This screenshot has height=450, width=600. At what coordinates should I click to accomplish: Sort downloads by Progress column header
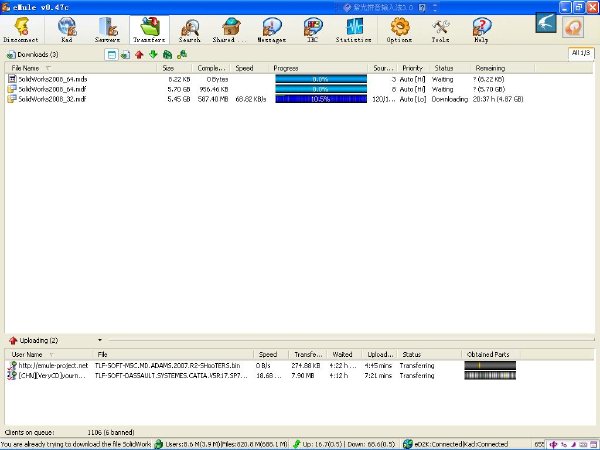318,68
